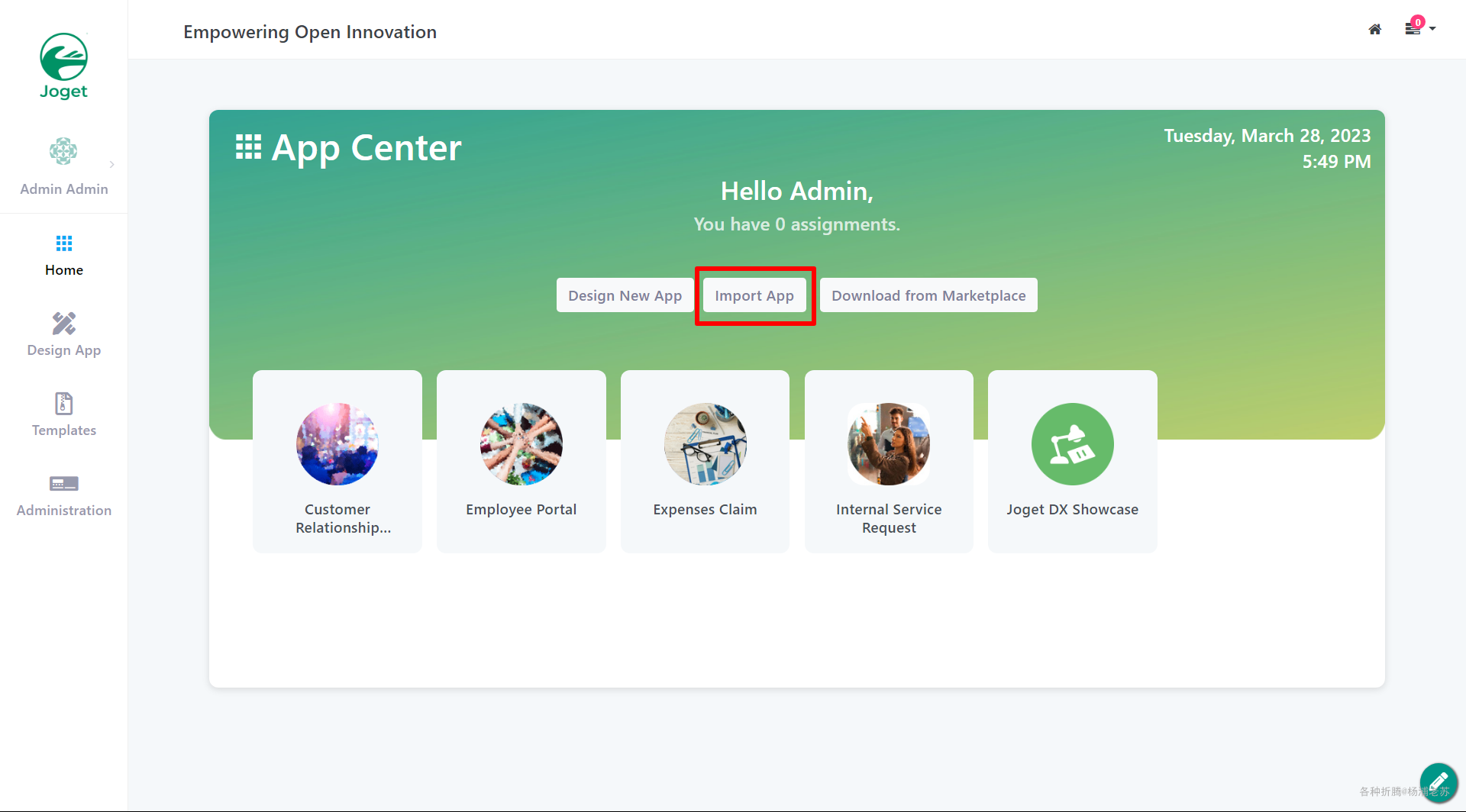Click the Employee Portal app name
Image resolution: width=1466 pixels, height=812 pixels.
[x=521, y=510]
